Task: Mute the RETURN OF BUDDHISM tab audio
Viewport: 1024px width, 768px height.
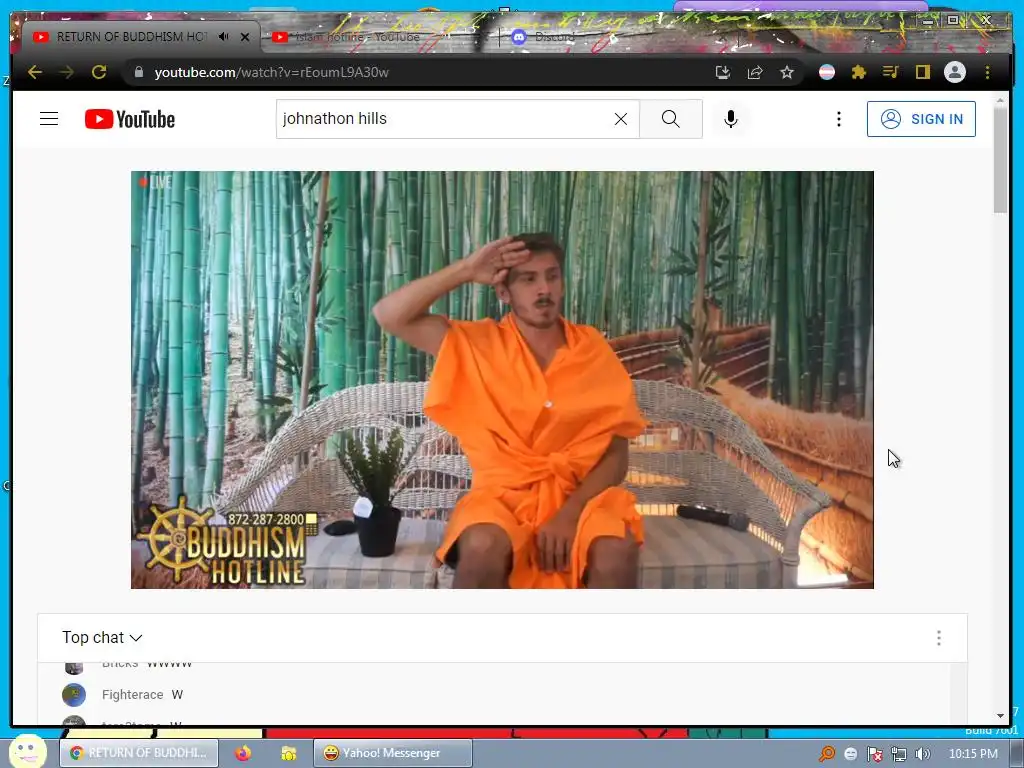Action: point(223,37)
